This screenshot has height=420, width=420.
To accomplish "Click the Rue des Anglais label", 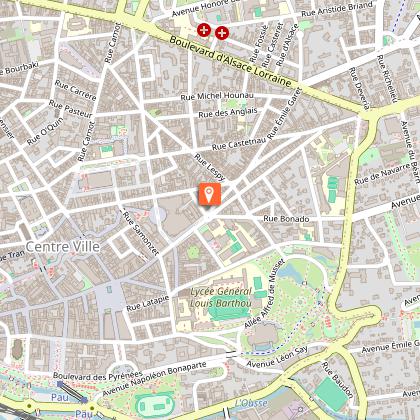I will (228, 112).
